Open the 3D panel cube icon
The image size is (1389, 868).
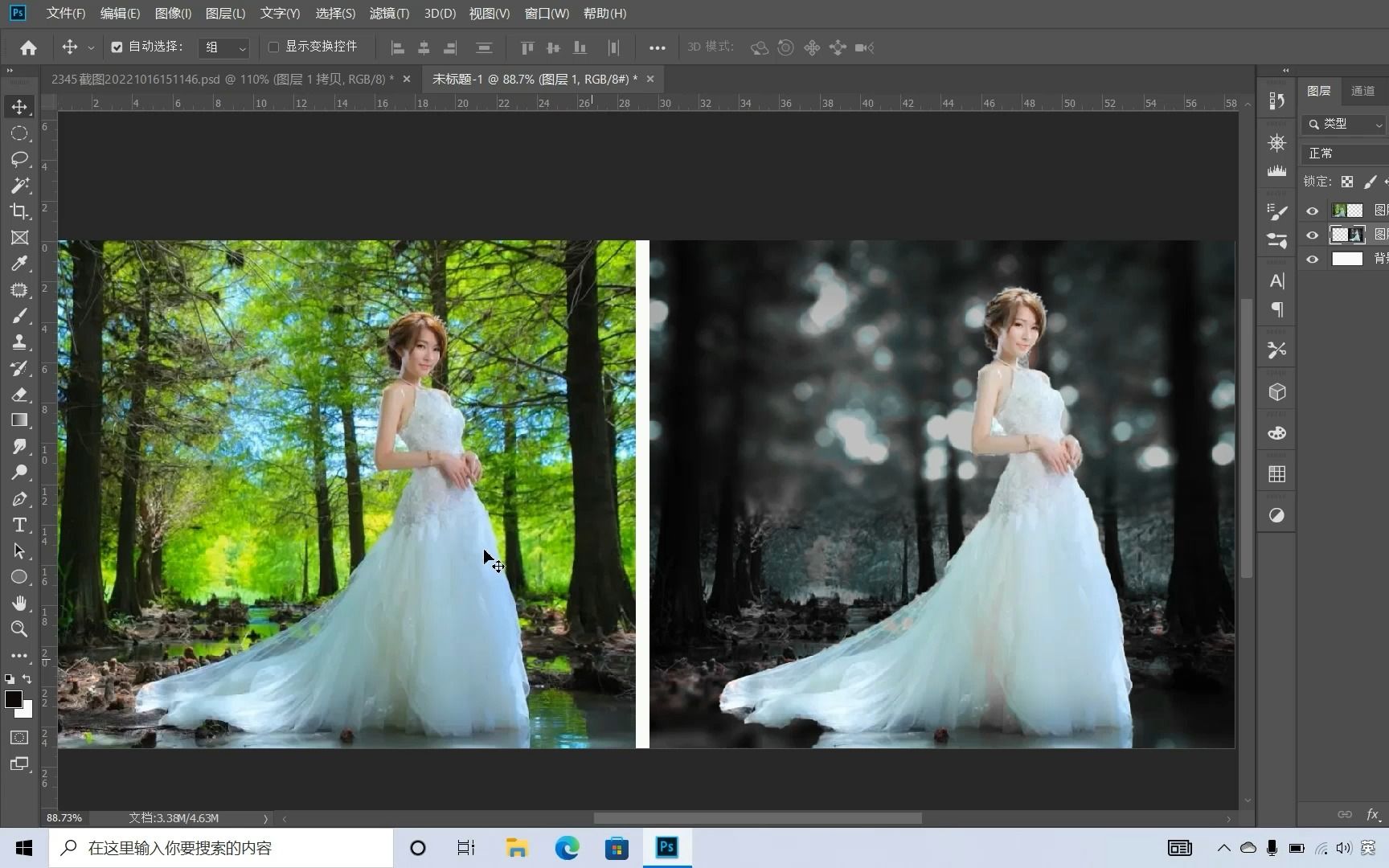click(1276, 392)
